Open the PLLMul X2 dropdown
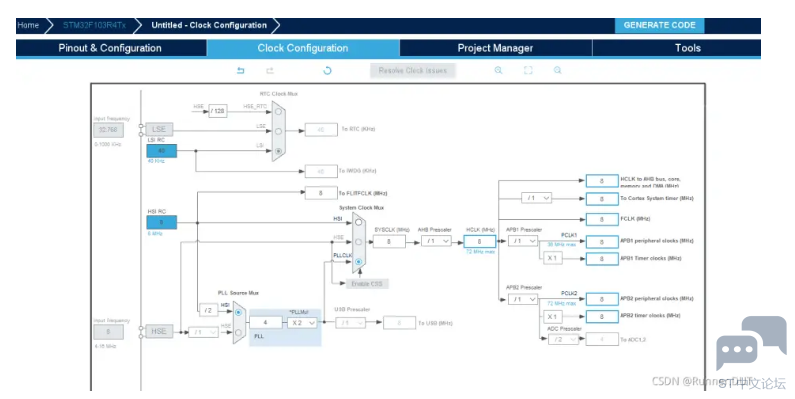 point(302,322)
